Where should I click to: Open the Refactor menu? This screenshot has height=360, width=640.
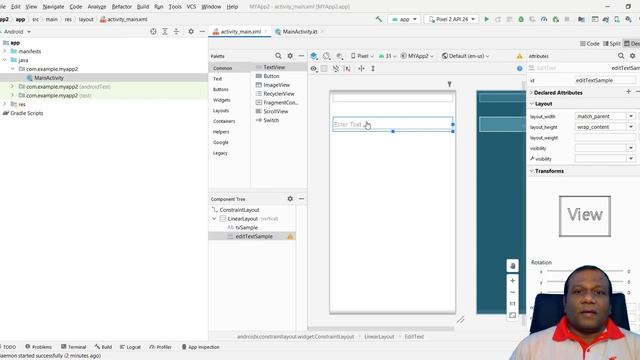pos(122,7)
